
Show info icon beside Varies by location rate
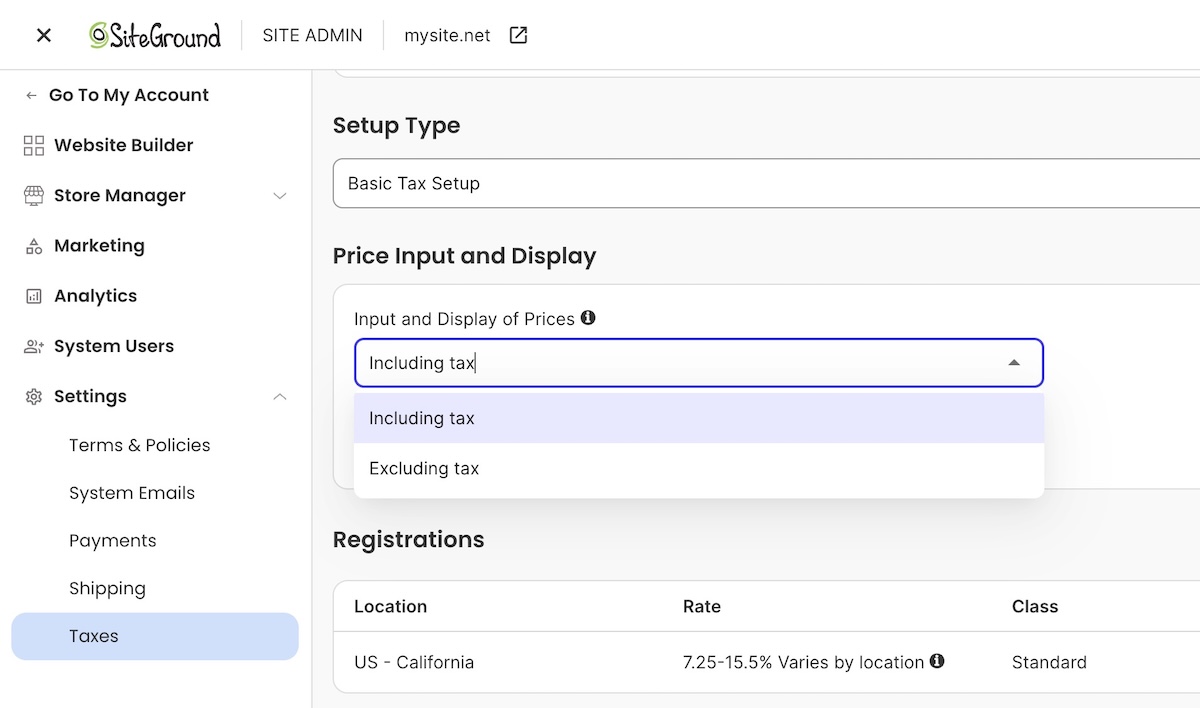click(x=937, y=661)
